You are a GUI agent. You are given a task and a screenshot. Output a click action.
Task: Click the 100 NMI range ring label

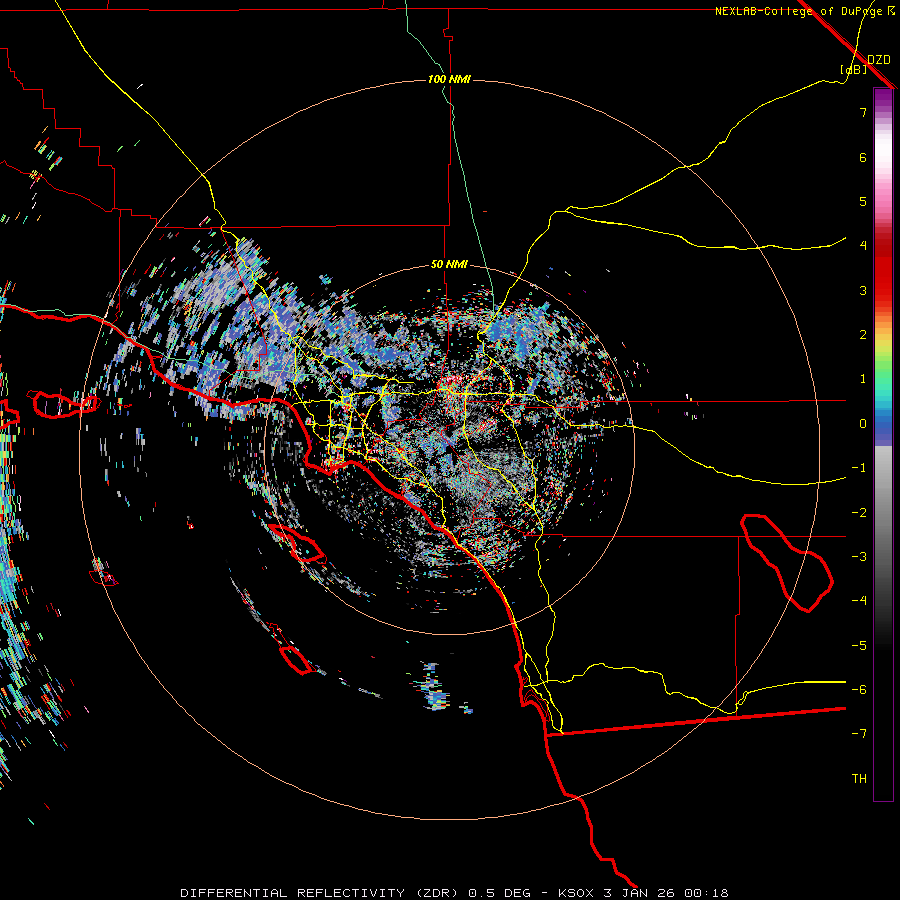tap(449, 79)
